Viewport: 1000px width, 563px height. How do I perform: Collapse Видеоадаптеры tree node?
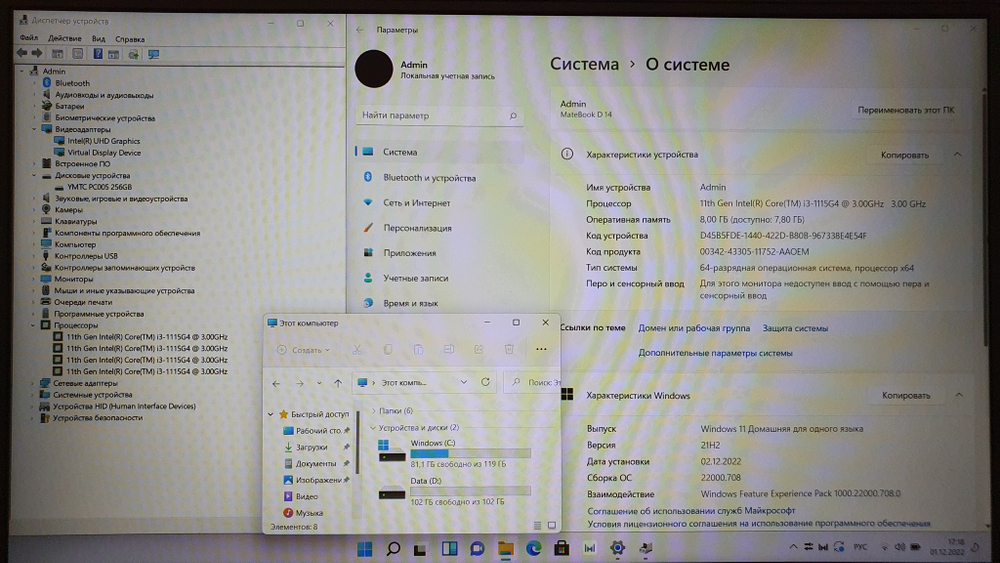(34, 129)
